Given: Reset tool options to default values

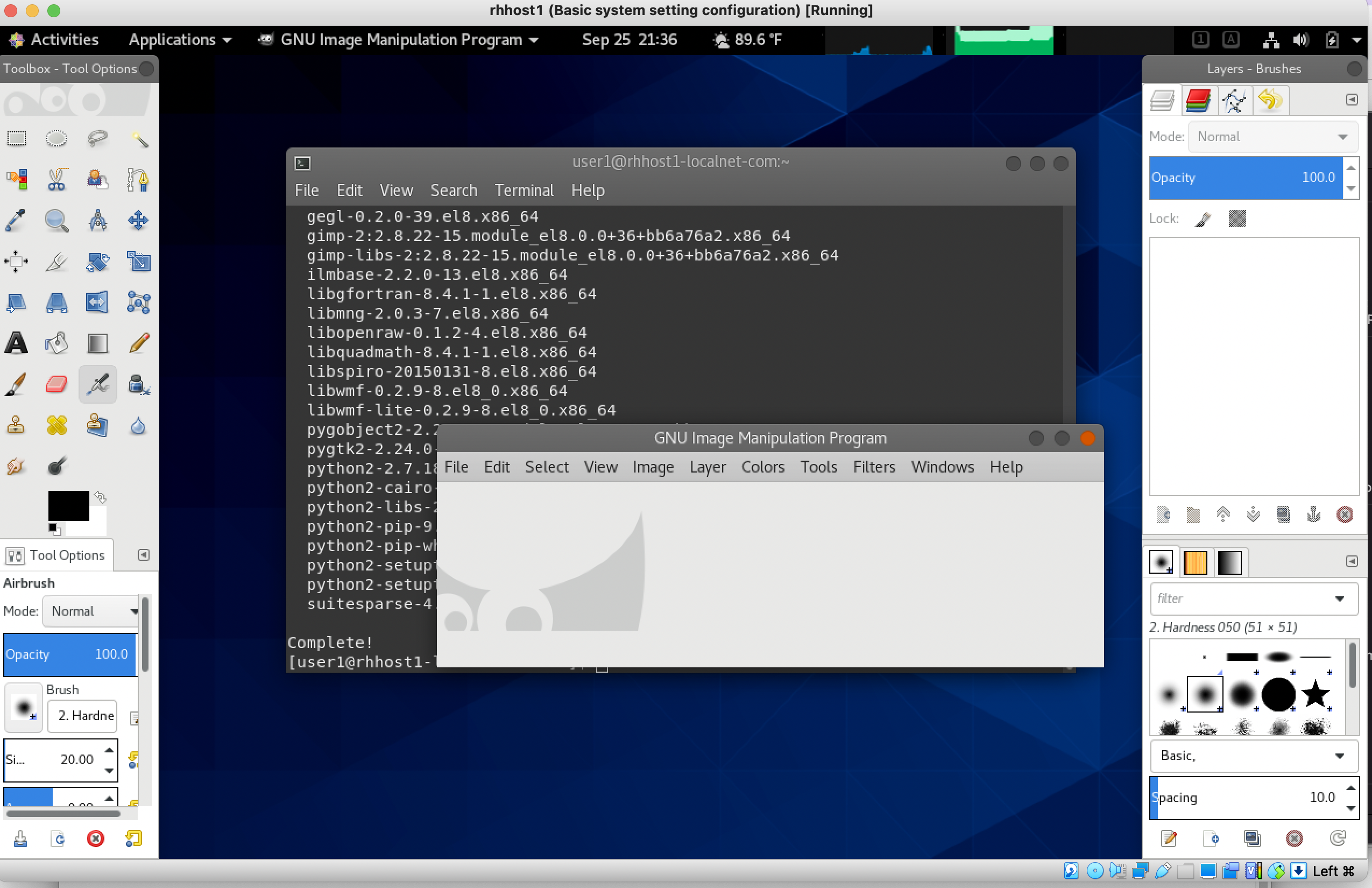Looking at the screenshot, I should (133, 838).
